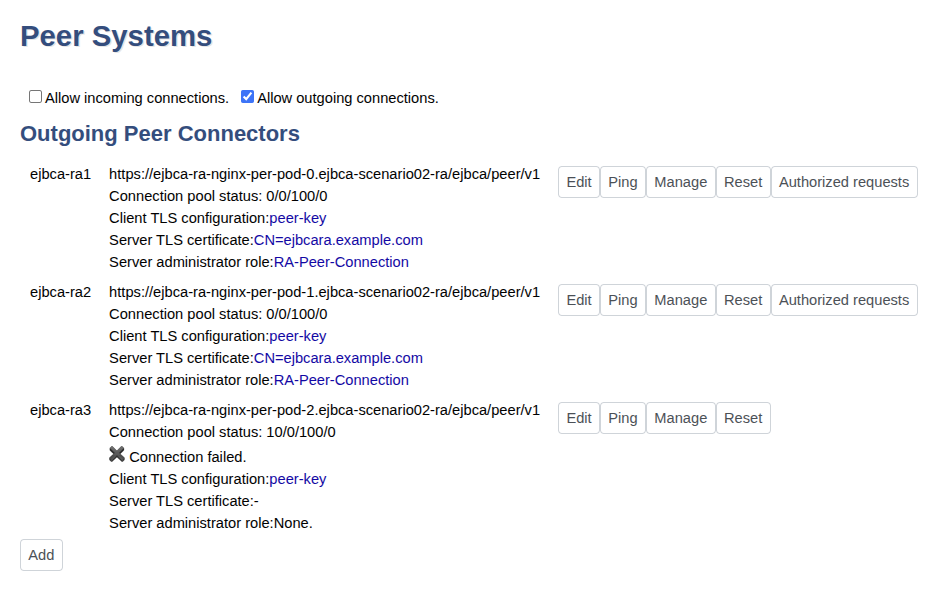Screen dimensions: 944x589
Task: Ping the ejbca-ra1 peer
Action: (622, 182)
